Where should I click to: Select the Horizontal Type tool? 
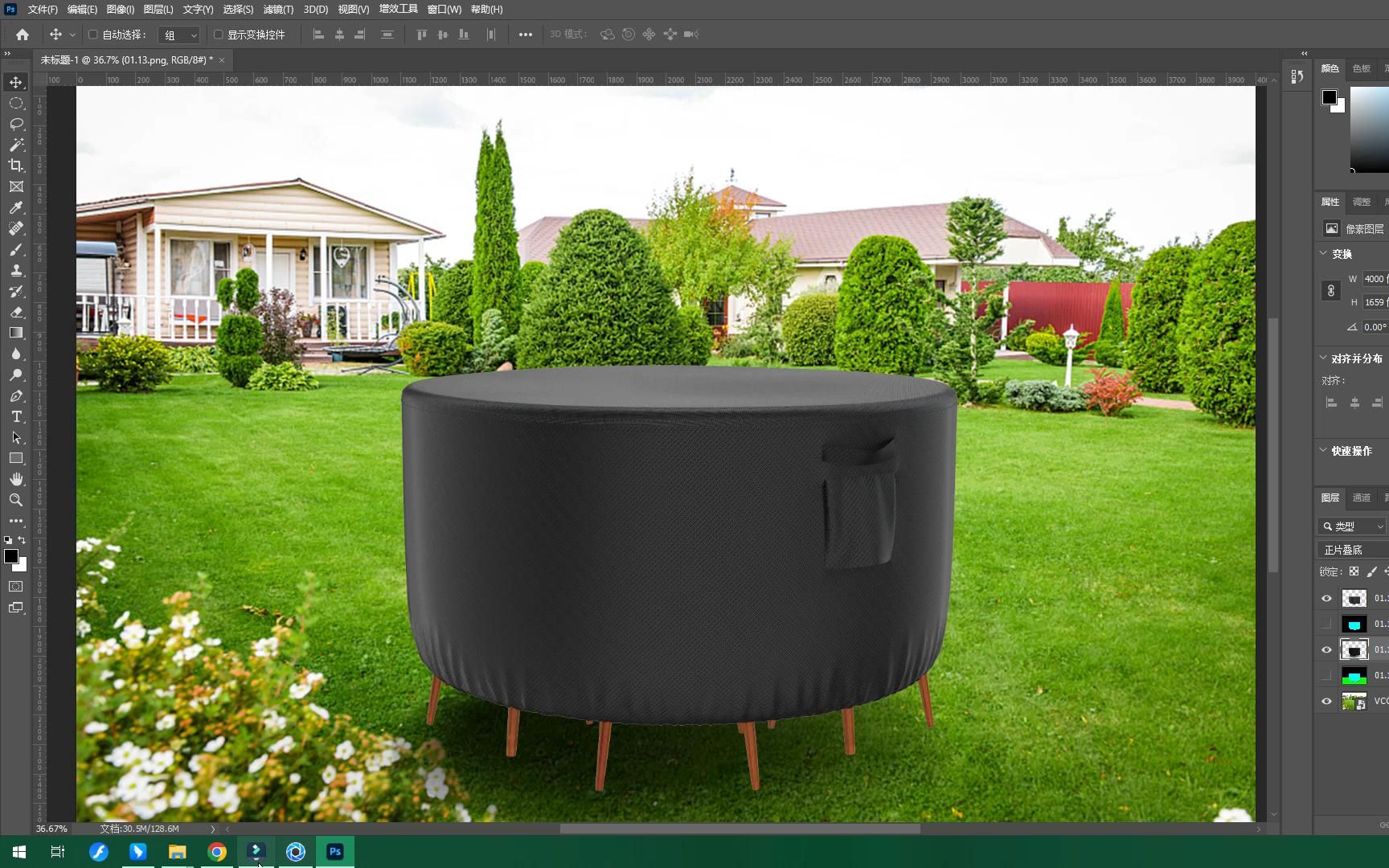(x=16, y=416)
